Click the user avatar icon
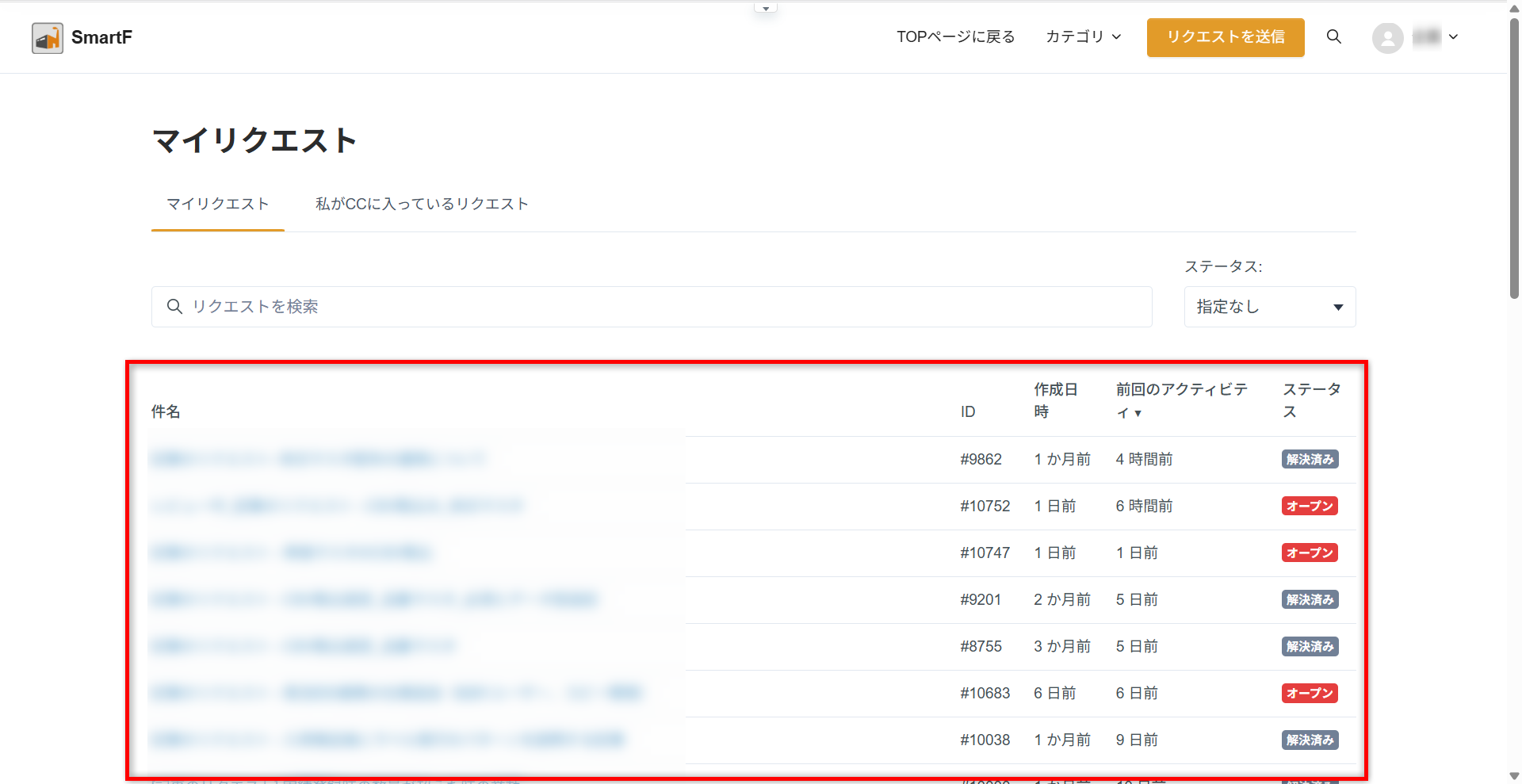Image resolution: width=1522 pixels, height=784 pixels. click(x=1387, y=37)
